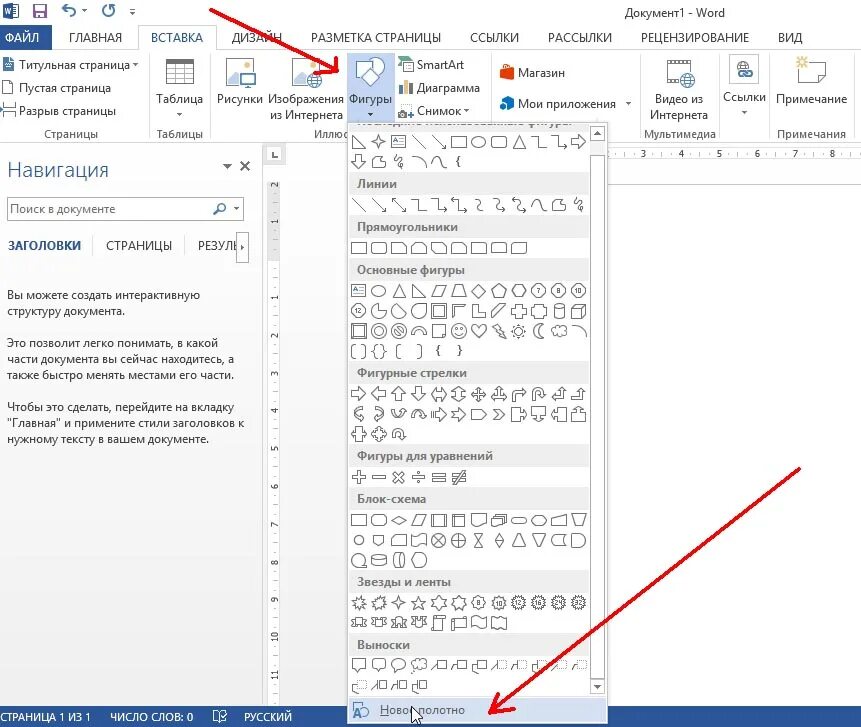Open the Quick Access Toolbar customize arrow
Screen dimensions: 861x727
(x=132, y=11)
